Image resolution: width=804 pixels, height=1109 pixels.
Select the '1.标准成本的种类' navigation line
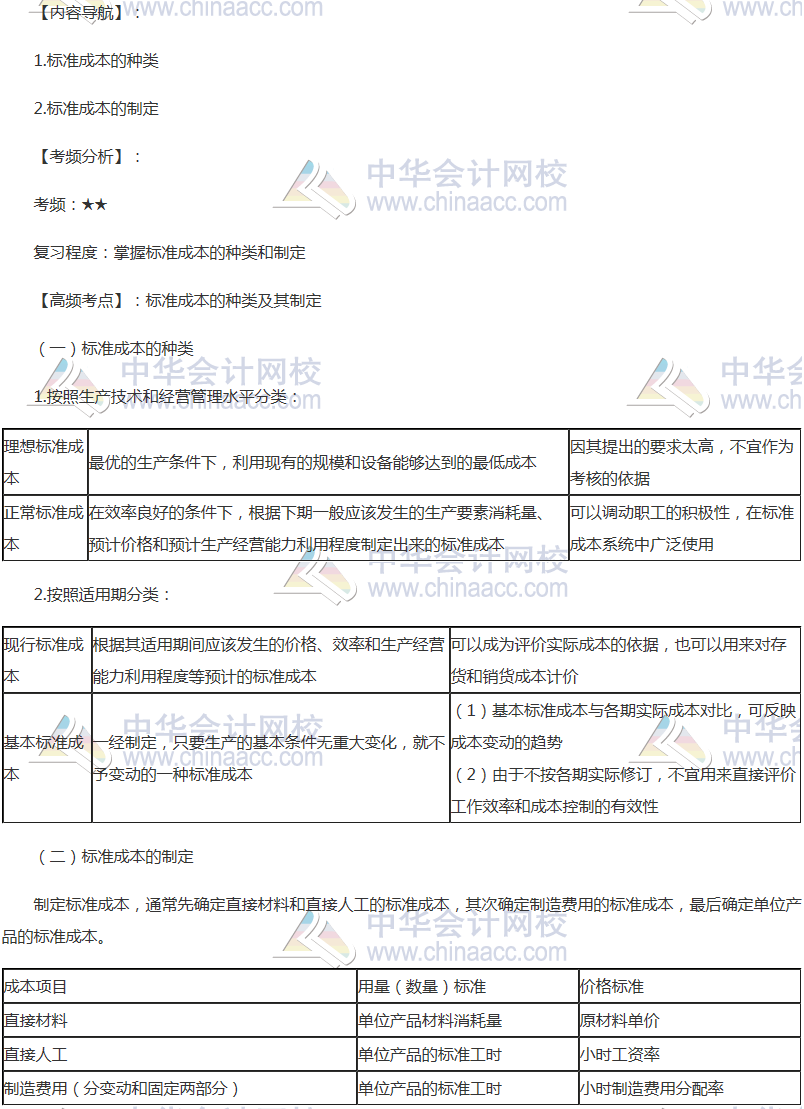(x=96, y=60)
